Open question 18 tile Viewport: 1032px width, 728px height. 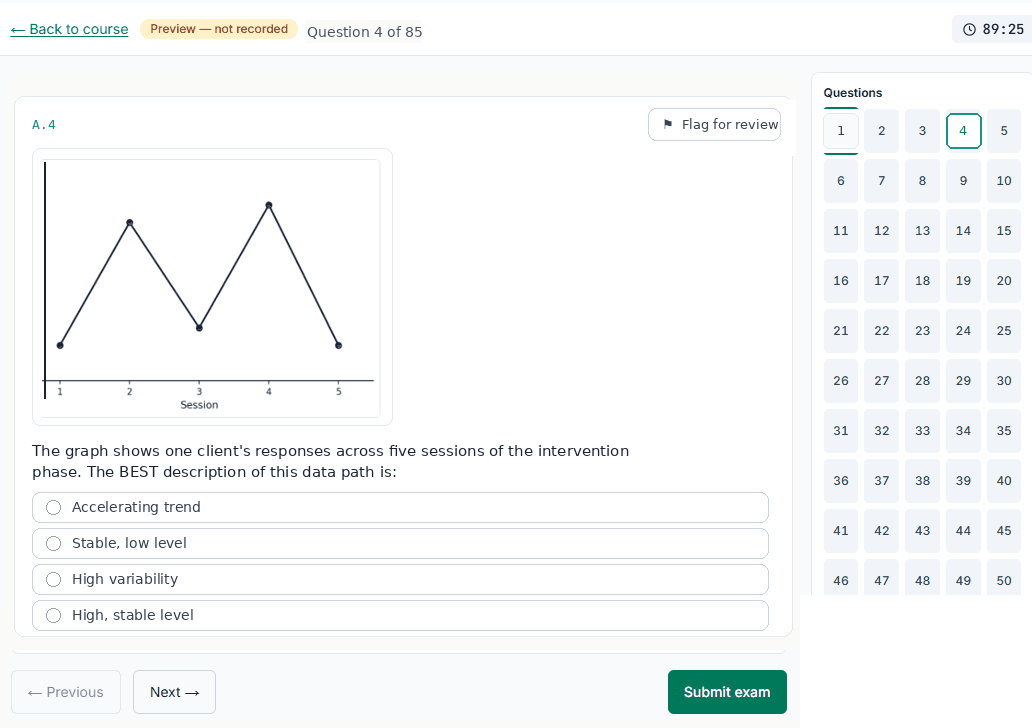click(x=923, y=281)
